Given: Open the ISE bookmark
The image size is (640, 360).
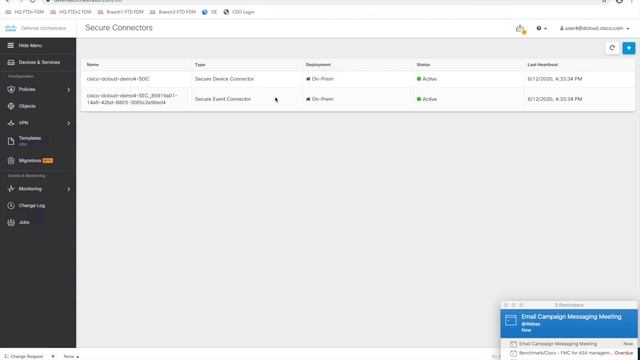Looking at the screenshot, I should (x=209, y=12).
